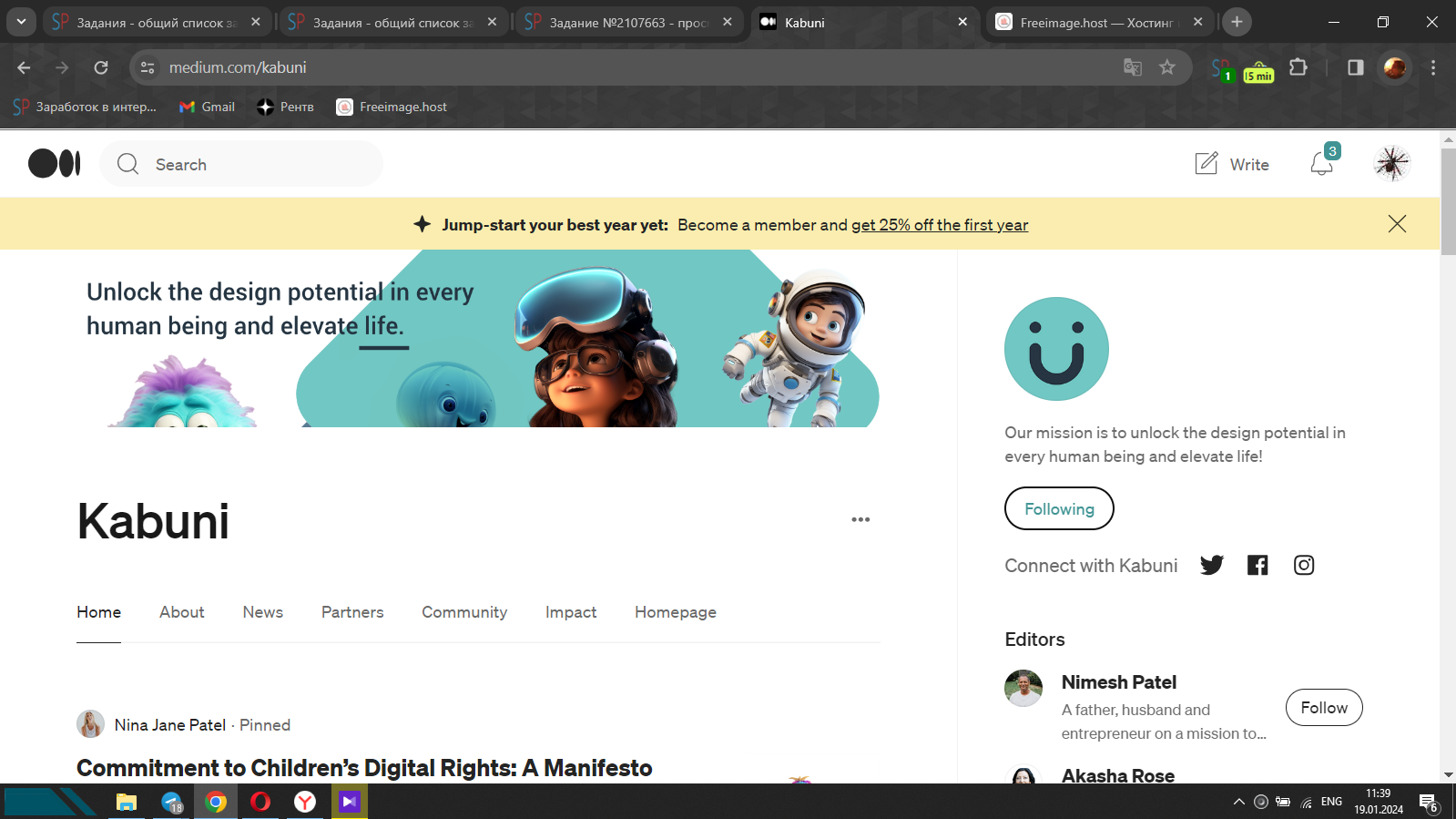
Task: Follow Nimesh Patel
Action: 1324,708
